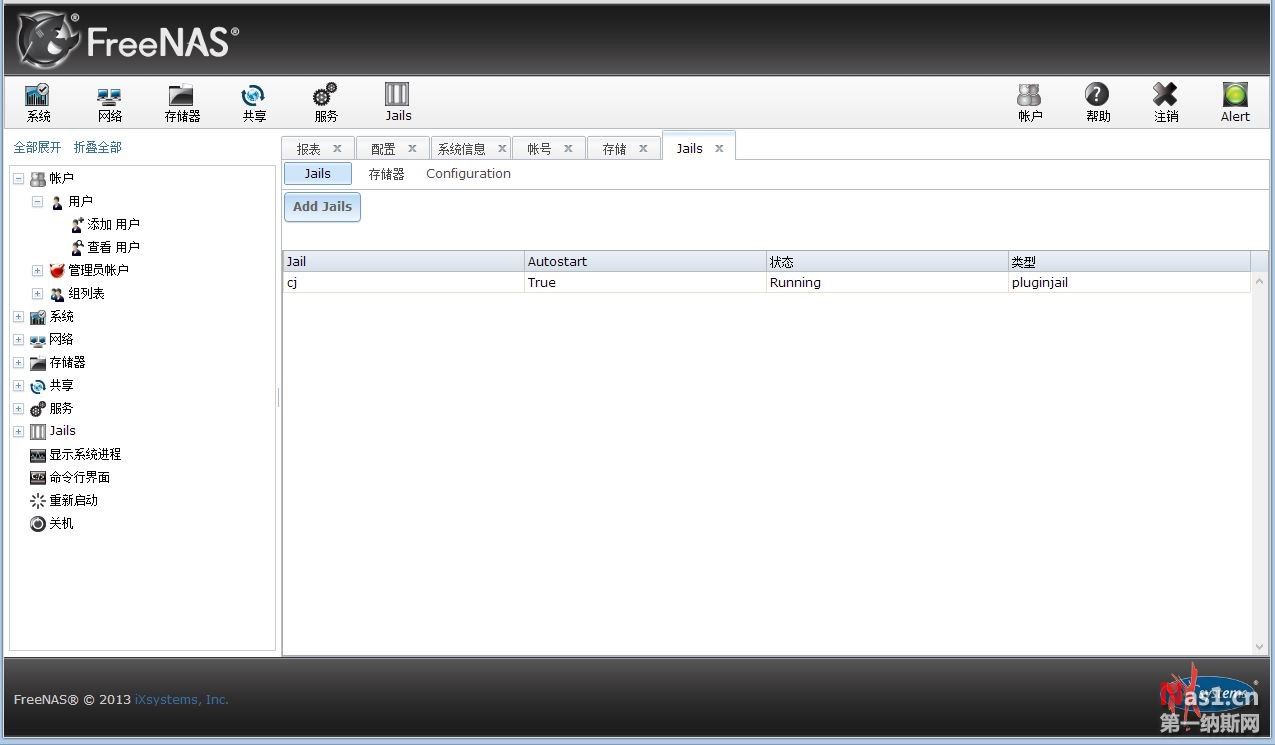Viewport: 1275px width, 745px height.
Task: Select 显示系统进程 in the tree
Action: [x=76, y=454]
